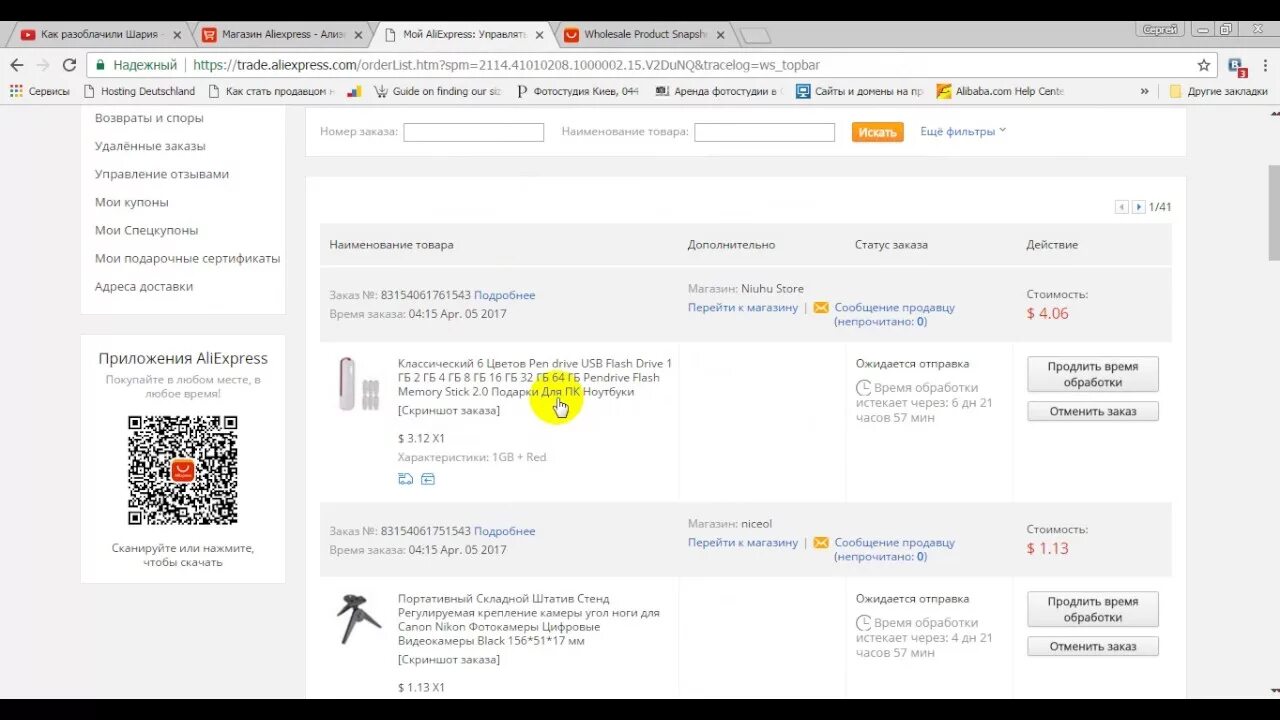Click Перейти к магазину for niceol

click(x=743, y=543)
